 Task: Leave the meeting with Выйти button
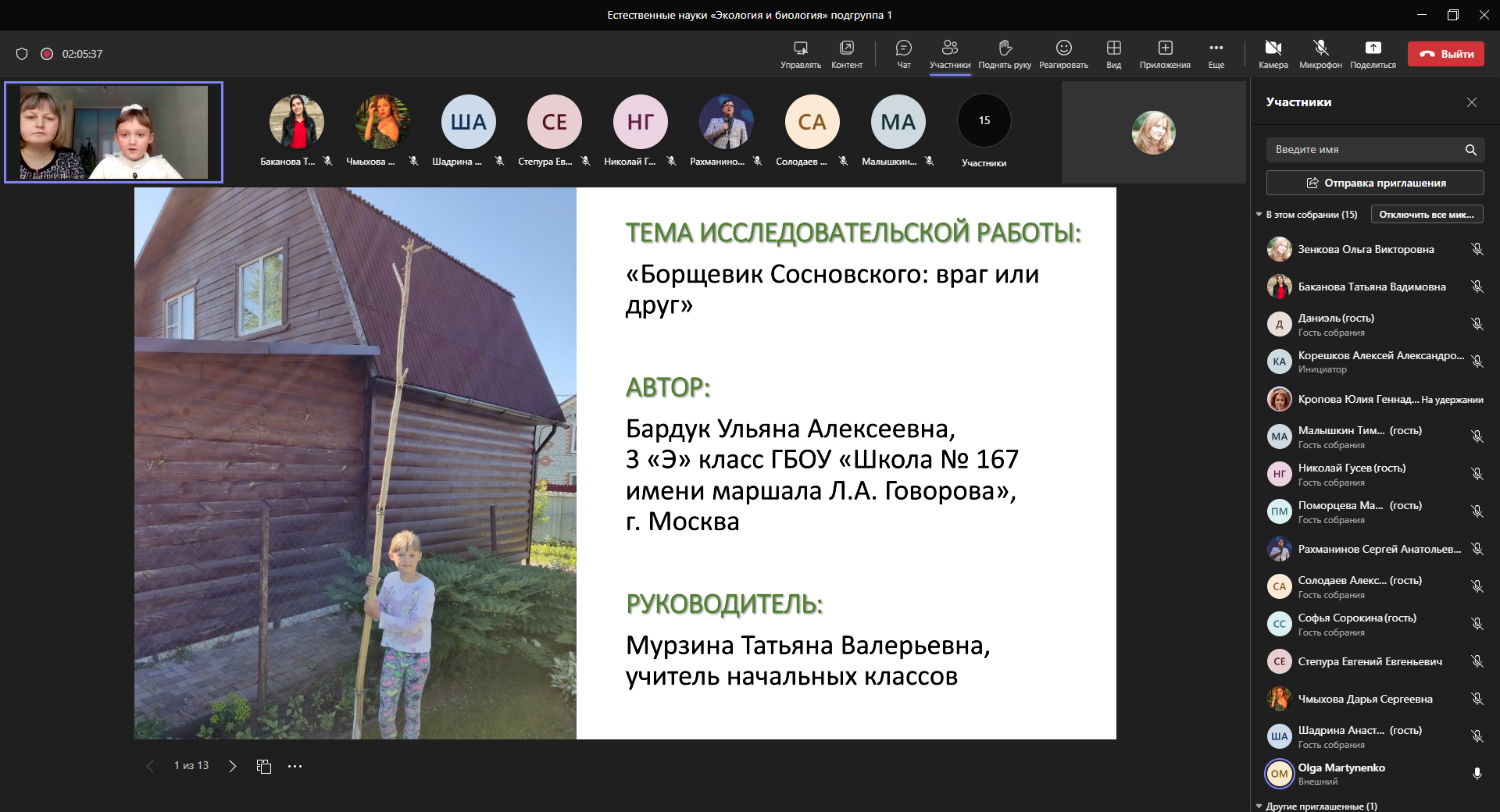[x=1445, y=54]
